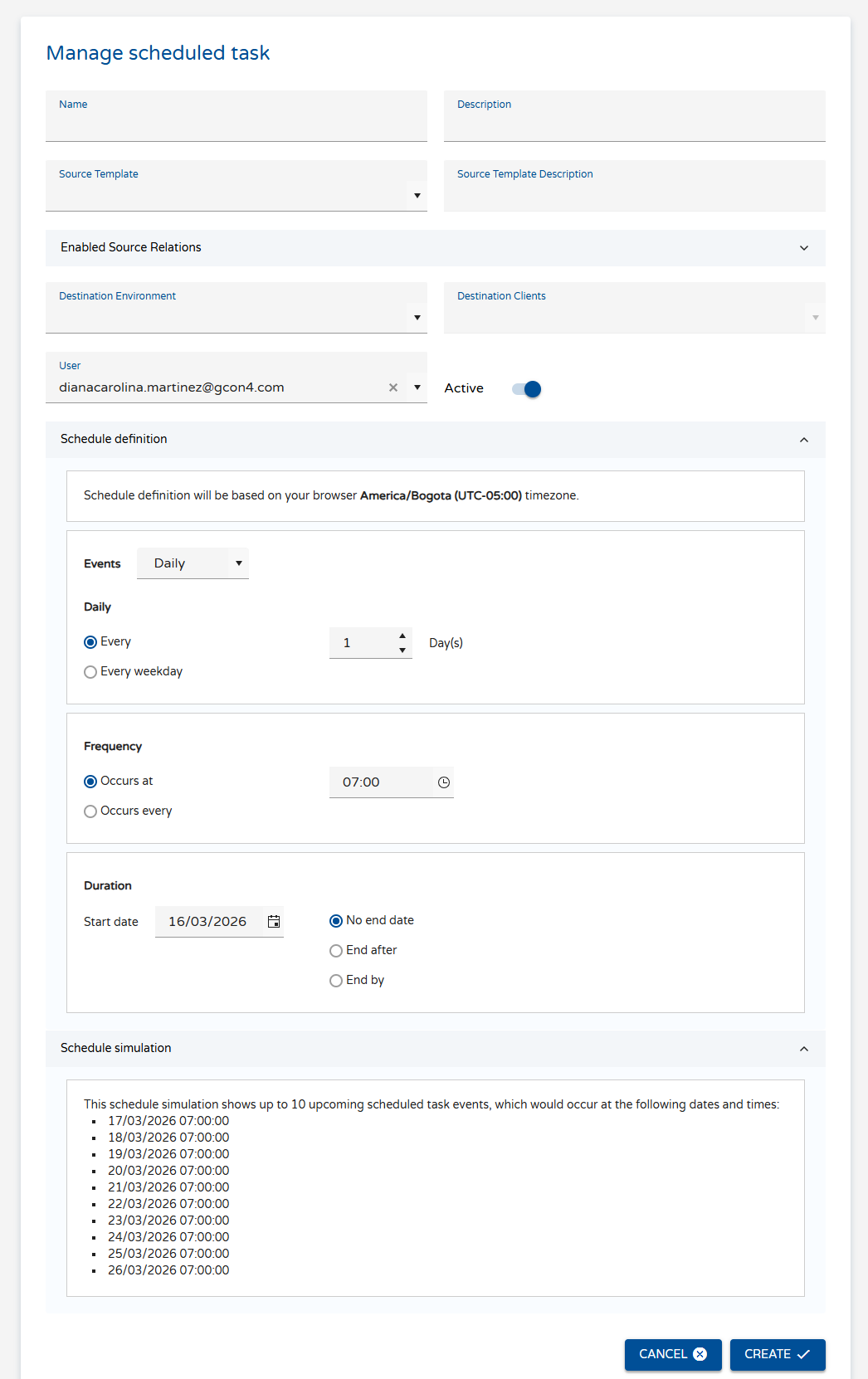Focus the Name input field
868x1379 pixels.
(x=237, y=116)
